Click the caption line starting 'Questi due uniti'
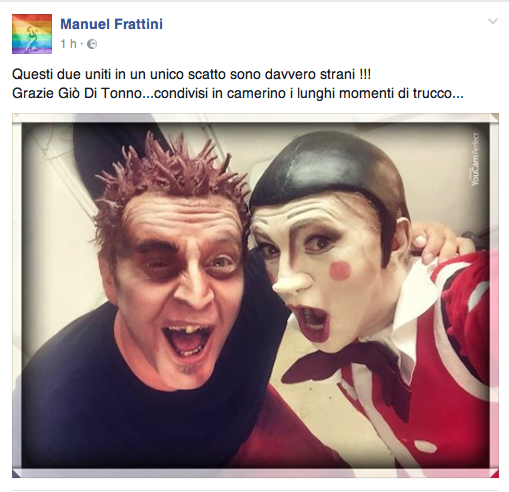 pyautogui.click(x=191, y=74)
